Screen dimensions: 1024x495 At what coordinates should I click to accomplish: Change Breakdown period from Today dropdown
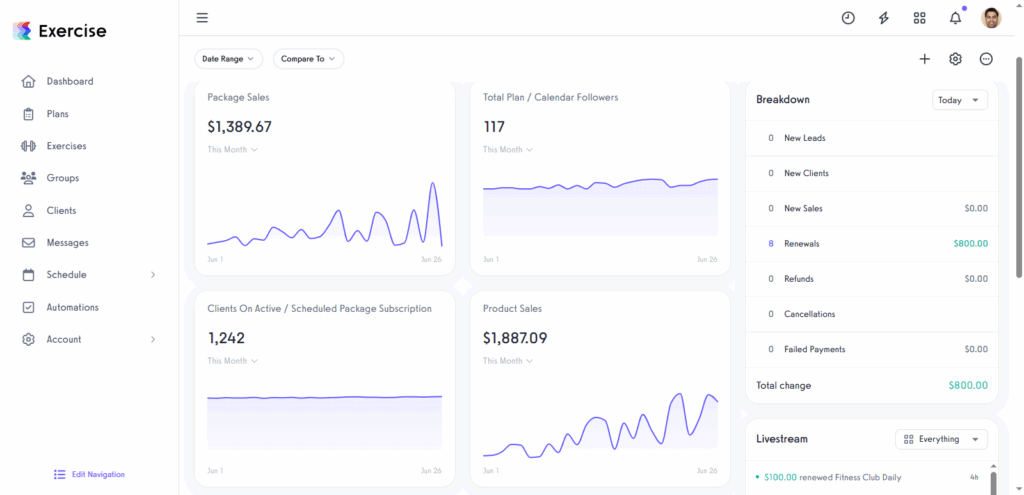point(960,100)
